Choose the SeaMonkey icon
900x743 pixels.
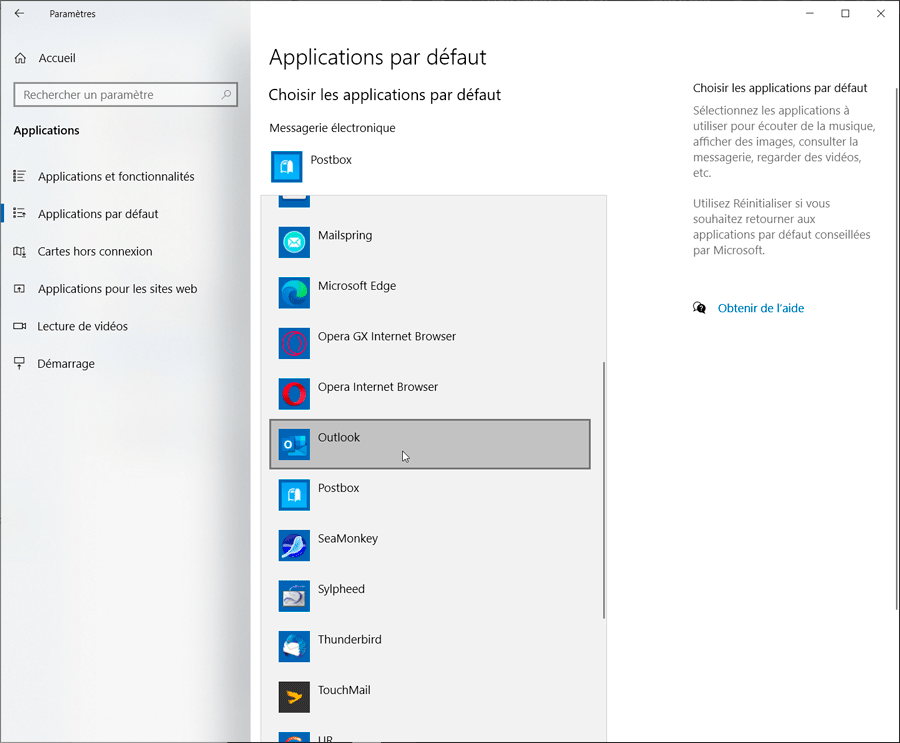point(294,545)
